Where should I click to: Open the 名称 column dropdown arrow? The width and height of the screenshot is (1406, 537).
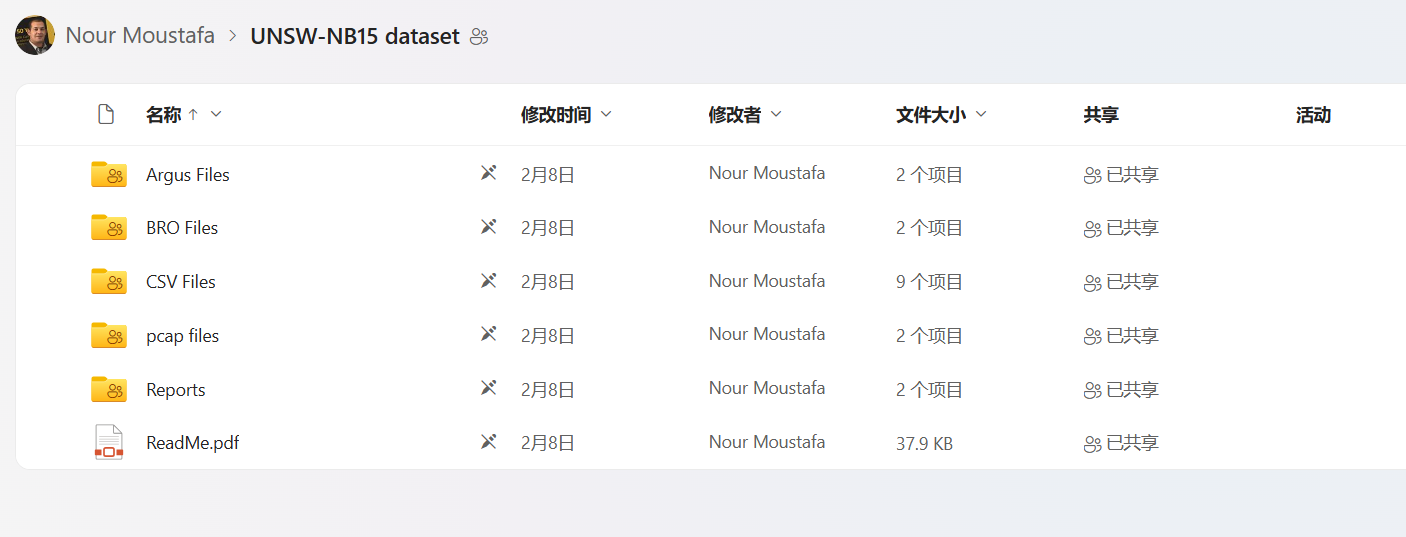[x=216, y=114]
